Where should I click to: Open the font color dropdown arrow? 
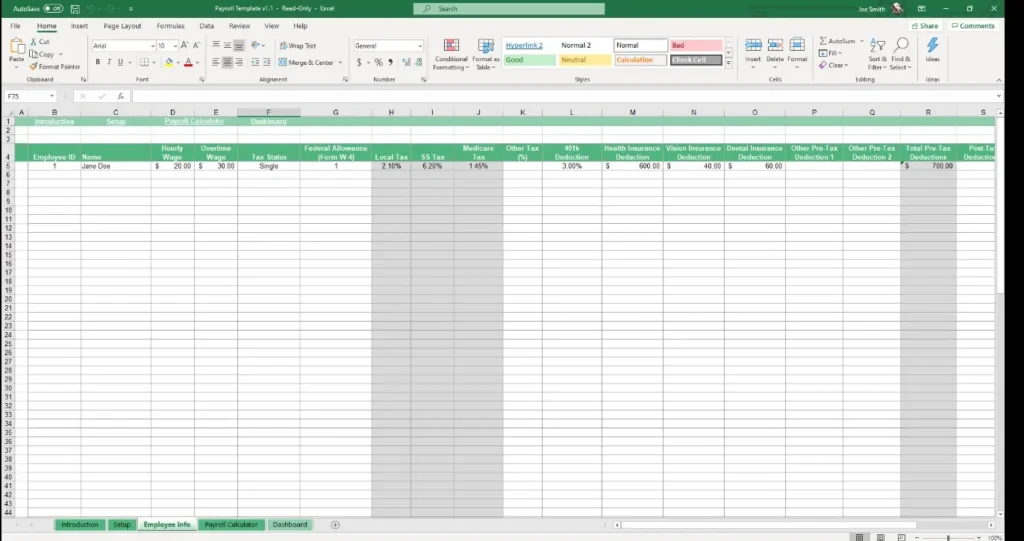[x=197, y=63]
